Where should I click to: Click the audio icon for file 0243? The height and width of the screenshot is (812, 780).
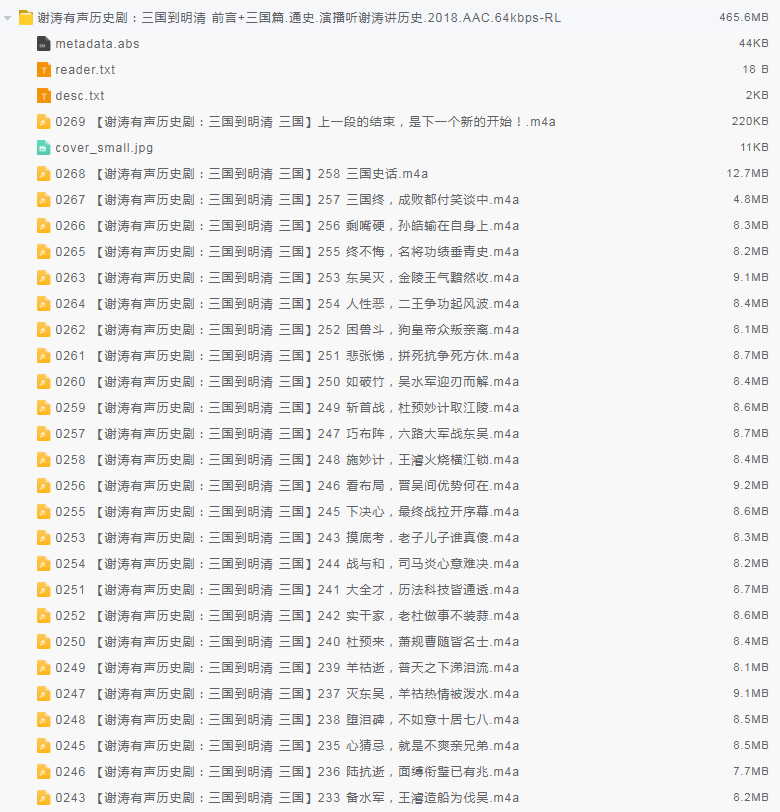[x=43, y=798]
